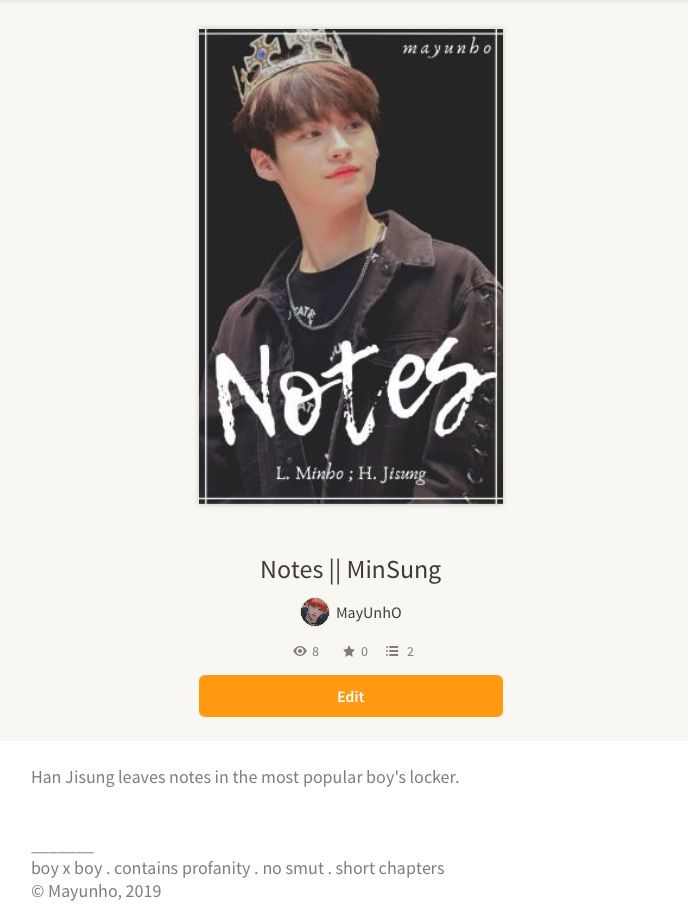Click the copyright Mayunho, 2019 text
This screenshot has width=688, height=908.
tap(96, 891)
